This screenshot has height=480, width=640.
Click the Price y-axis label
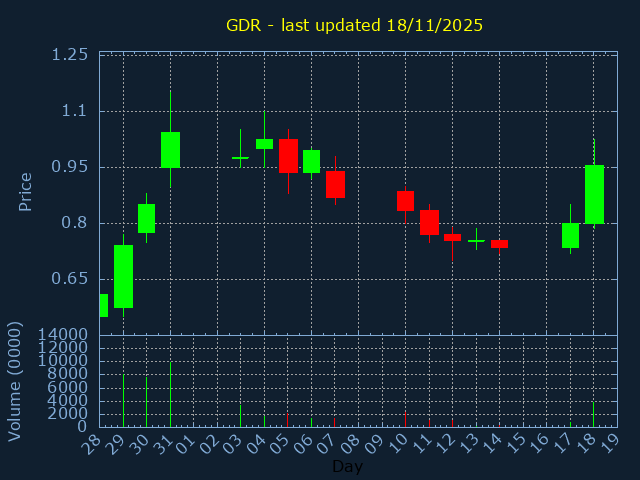(x=26, y=191)
